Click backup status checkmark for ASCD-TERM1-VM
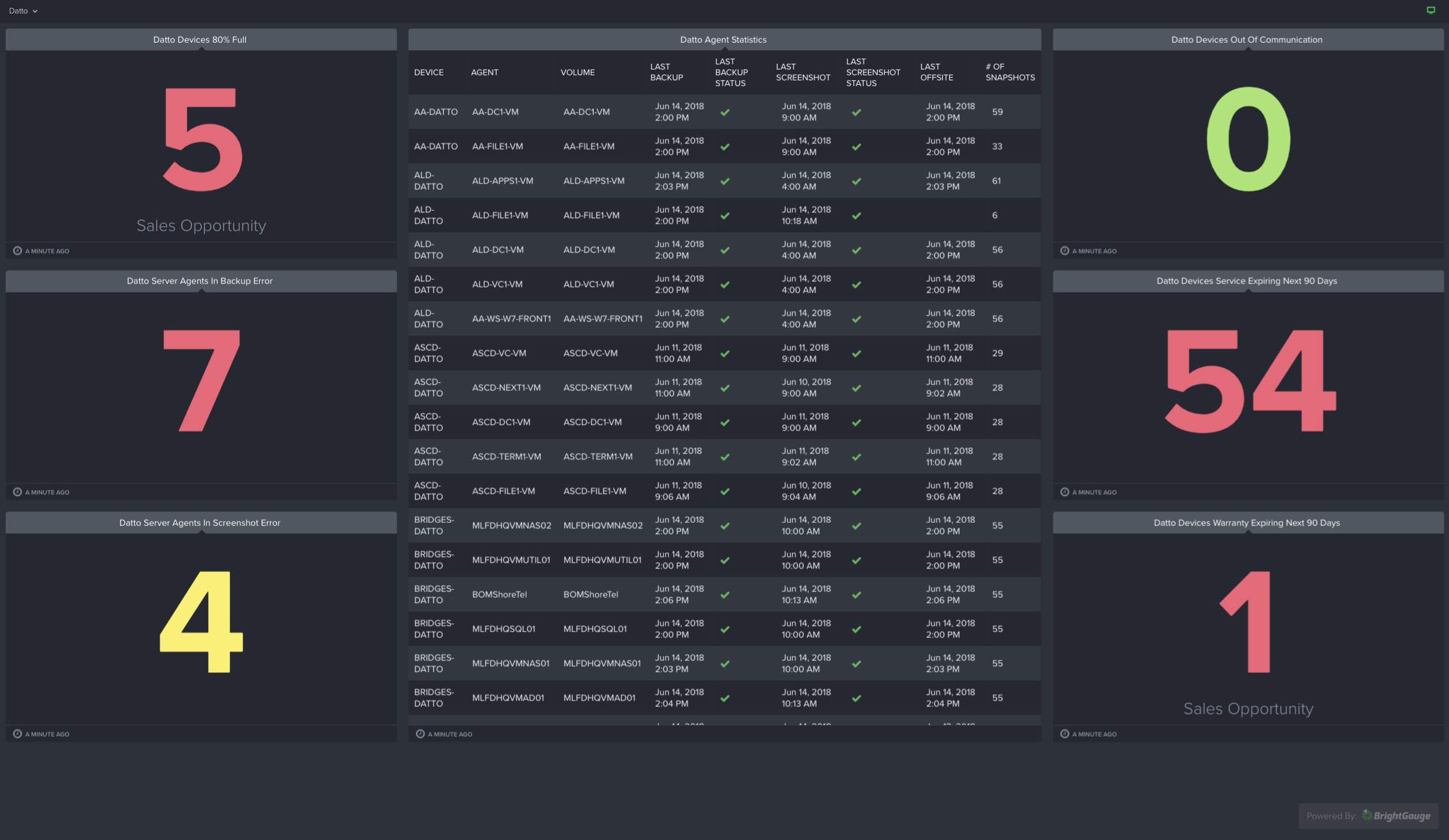The height and width of the screenshot is (840, 1449). tap(725, 457)
